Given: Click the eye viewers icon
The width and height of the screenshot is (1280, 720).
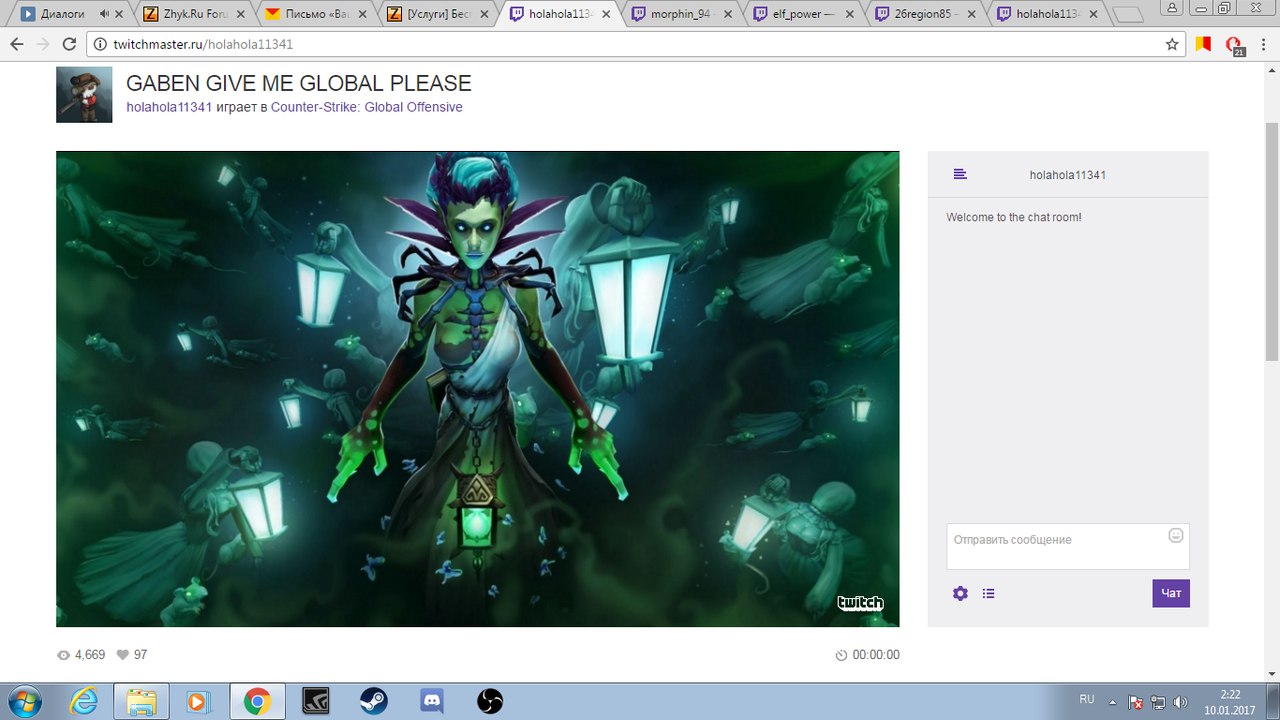Looking at the screenshot, I should (x=64, y=655).
